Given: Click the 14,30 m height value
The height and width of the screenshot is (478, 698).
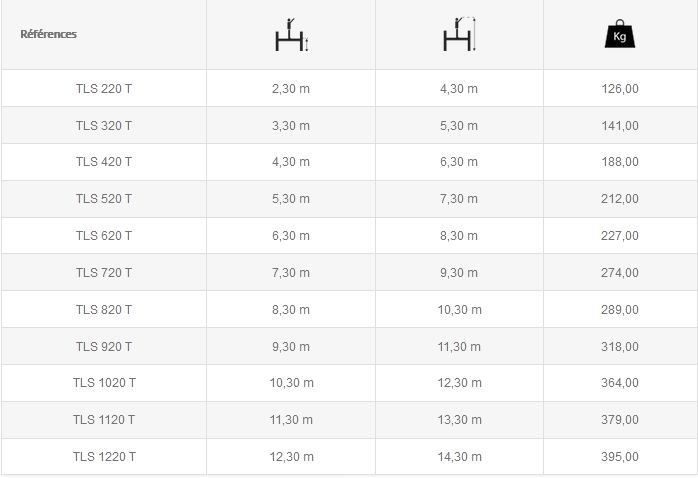Looking at the screenshot, I should pos(459,457).
